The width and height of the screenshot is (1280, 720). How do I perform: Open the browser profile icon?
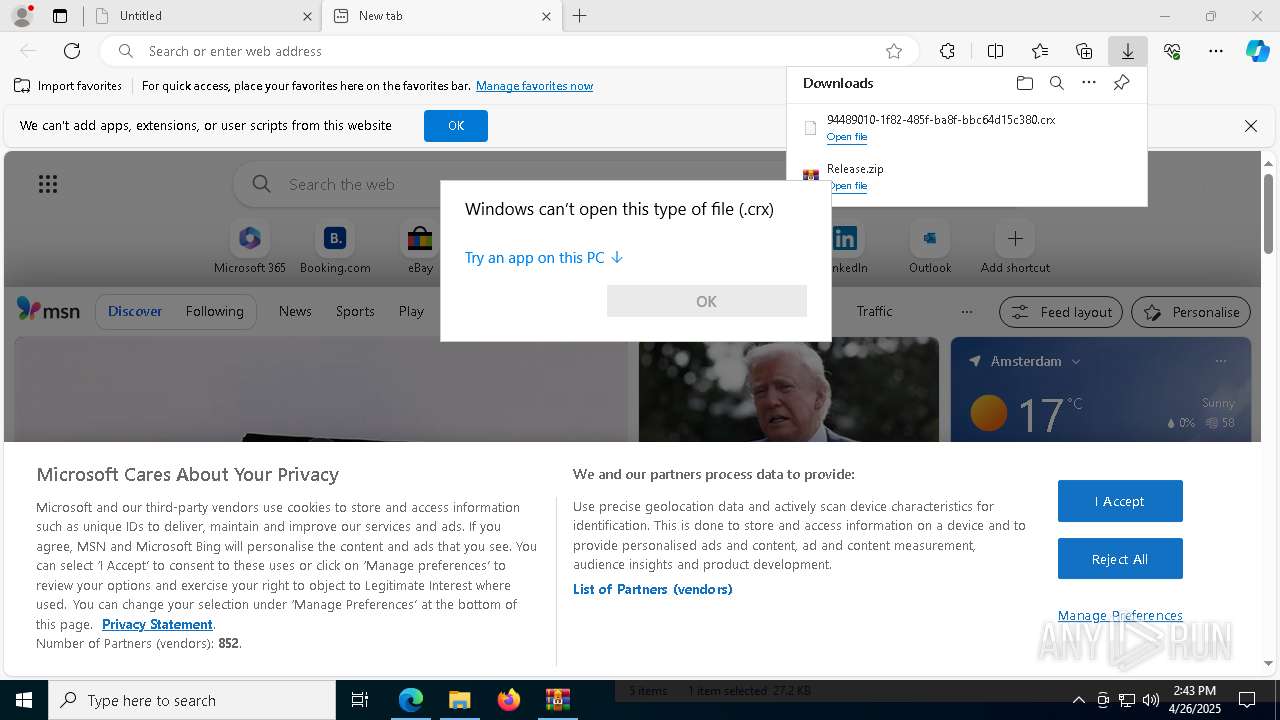click(x=21, y=16)
